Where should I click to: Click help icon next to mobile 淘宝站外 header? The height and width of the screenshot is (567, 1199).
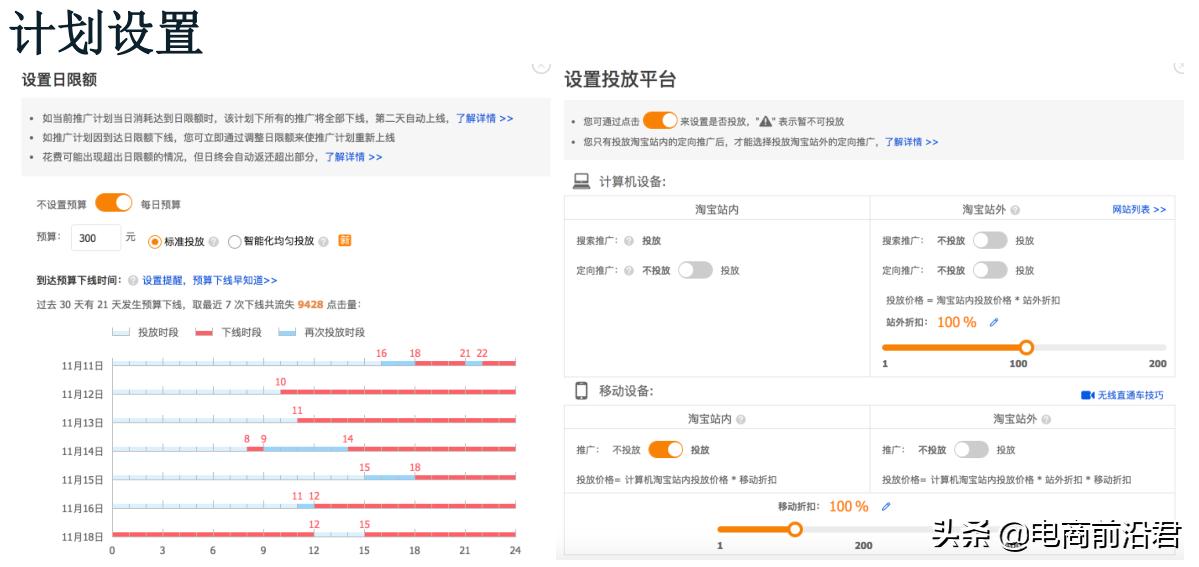(1046, 419)
